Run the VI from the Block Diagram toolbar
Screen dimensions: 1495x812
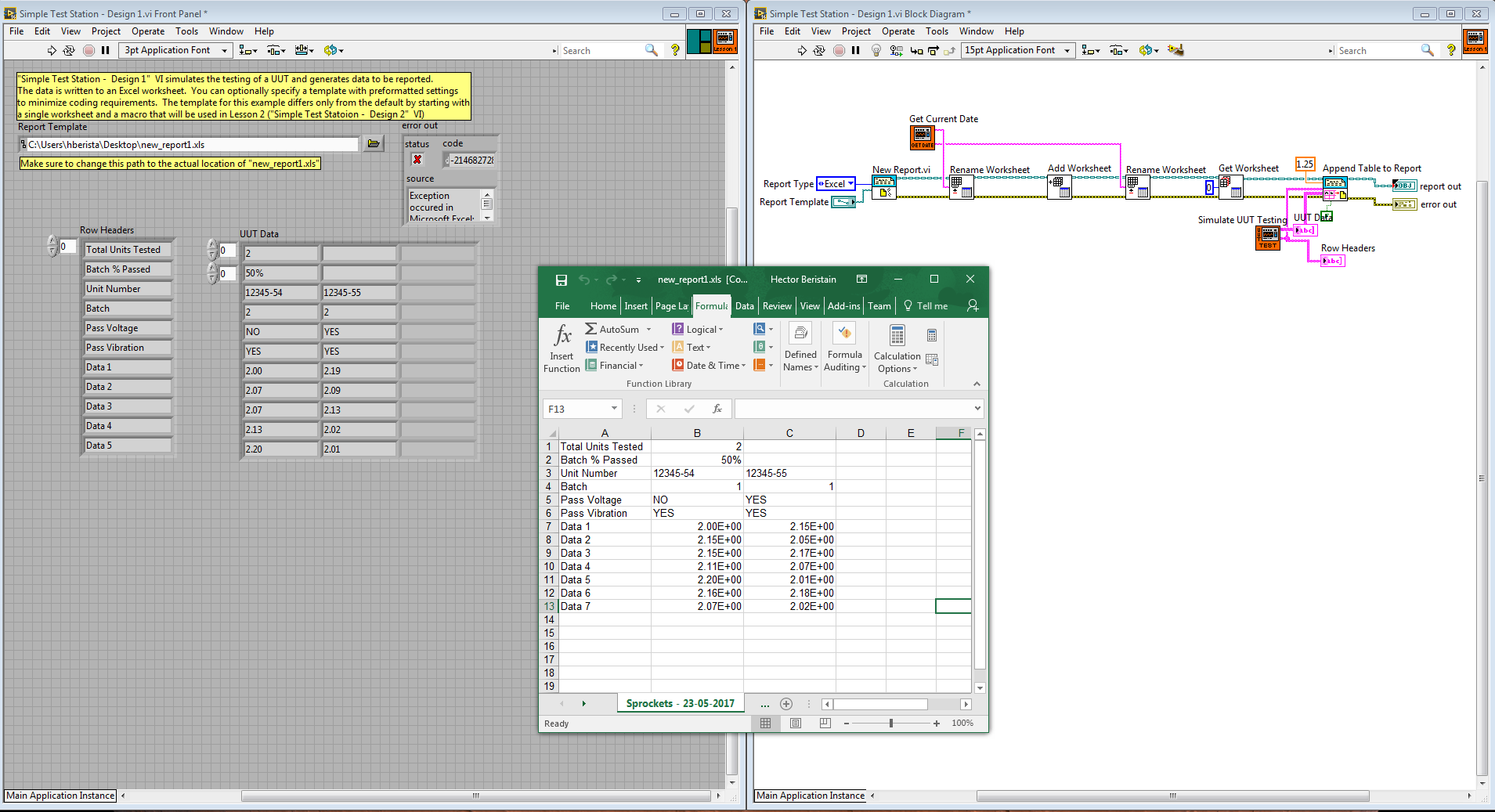coord(802,50)
